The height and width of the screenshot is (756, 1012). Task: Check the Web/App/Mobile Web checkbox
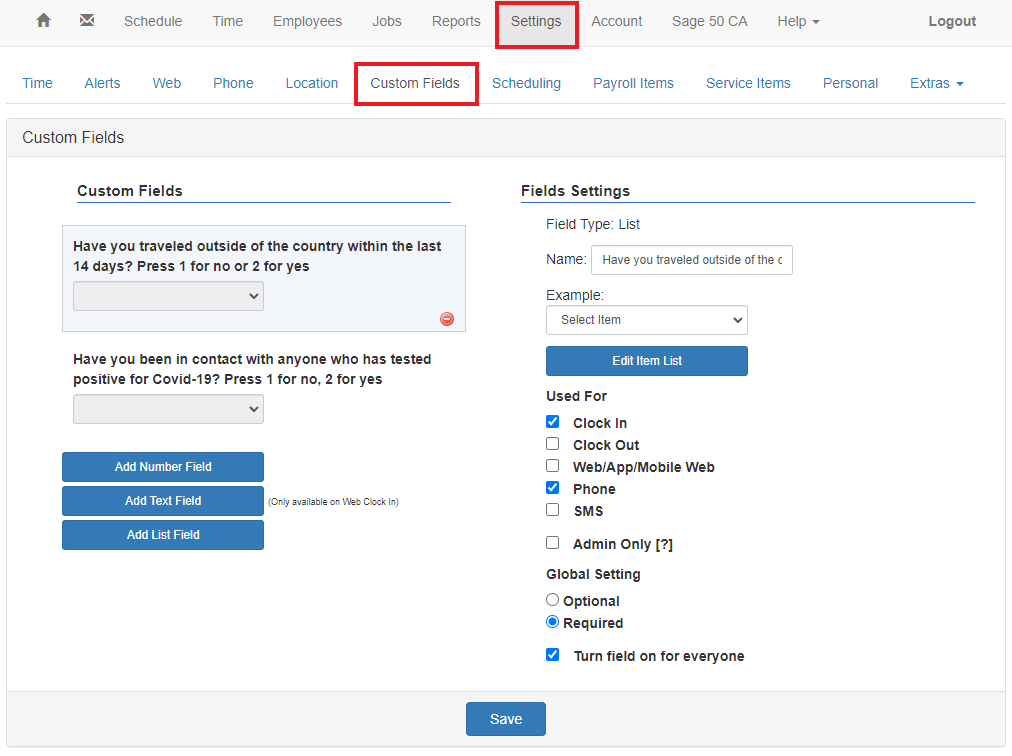pos(552,465)
